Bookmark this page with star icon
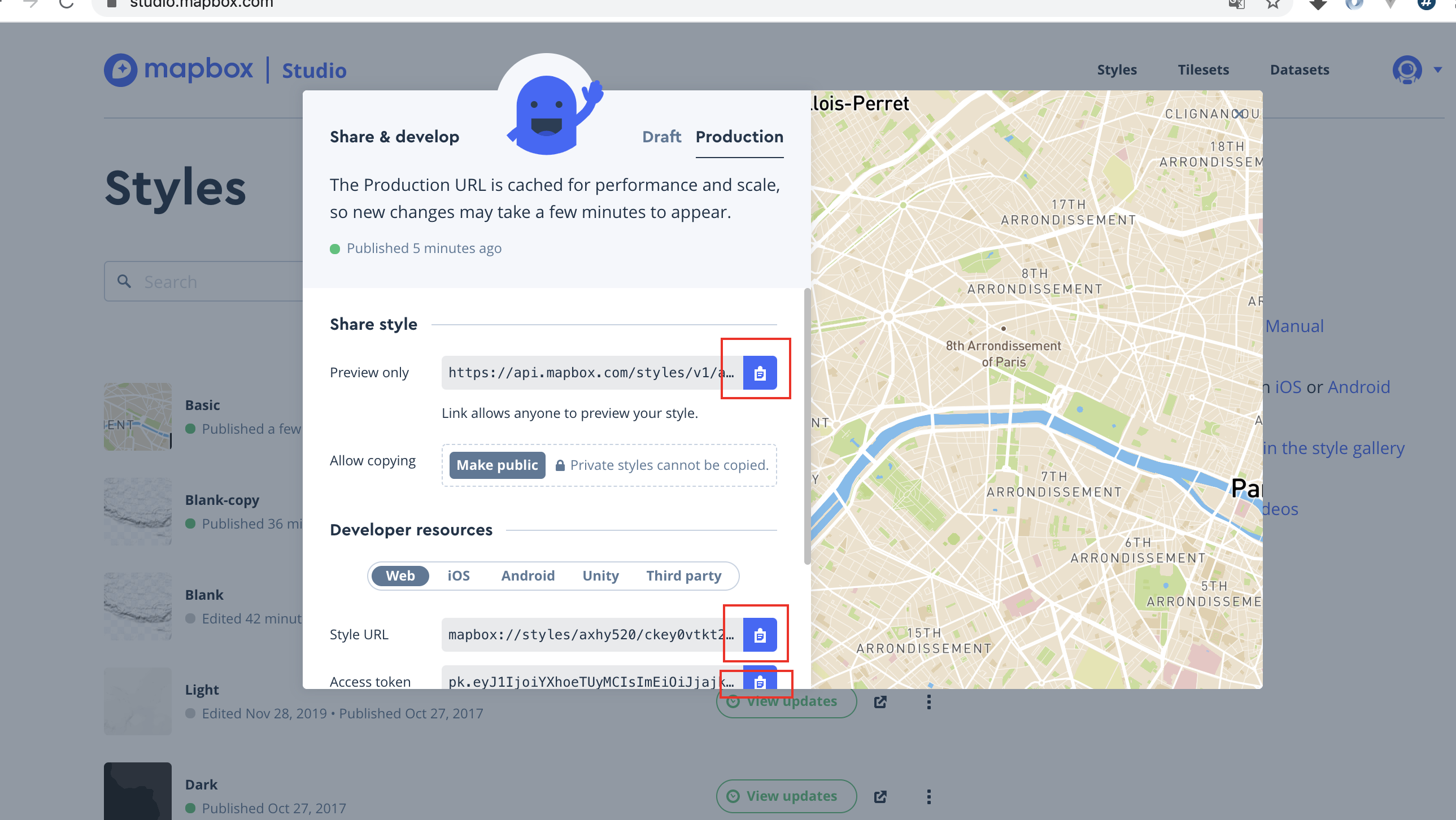1456x820 pixels. [x=1272, y=5]
